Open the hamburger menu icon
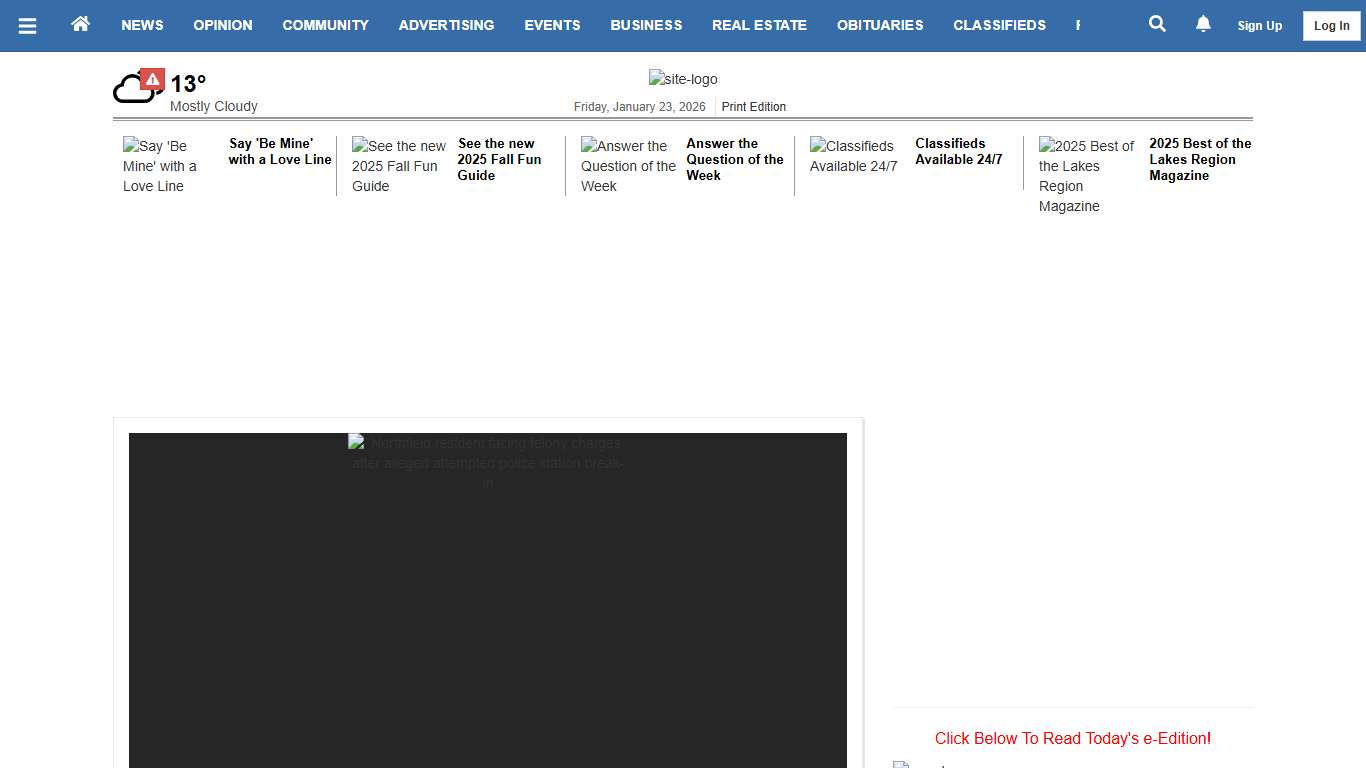Viewport: 1366px width, 768px height. (27, 26)
